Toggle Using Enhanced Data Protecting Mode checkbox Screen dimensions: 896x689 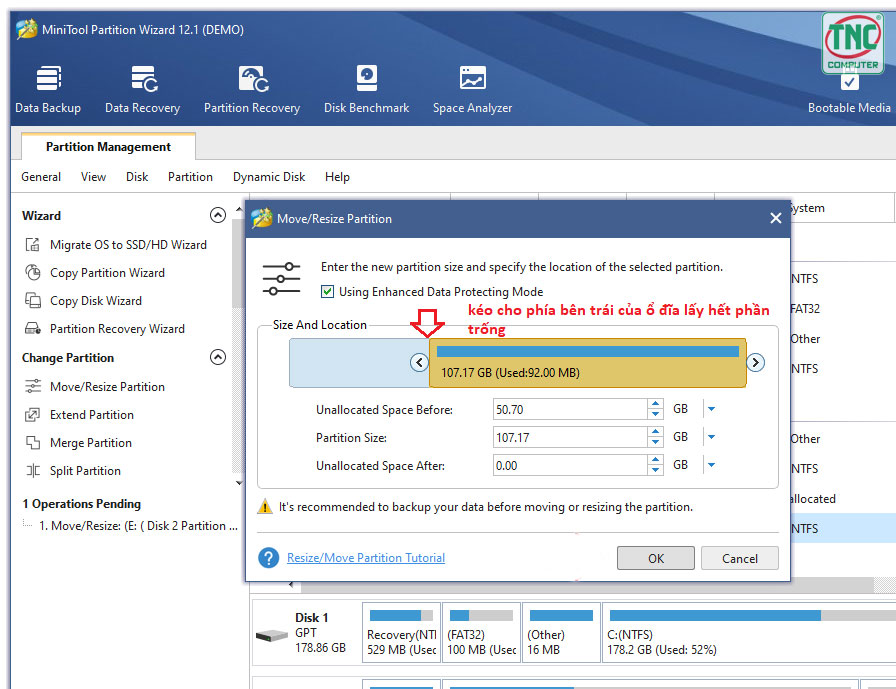327,292
